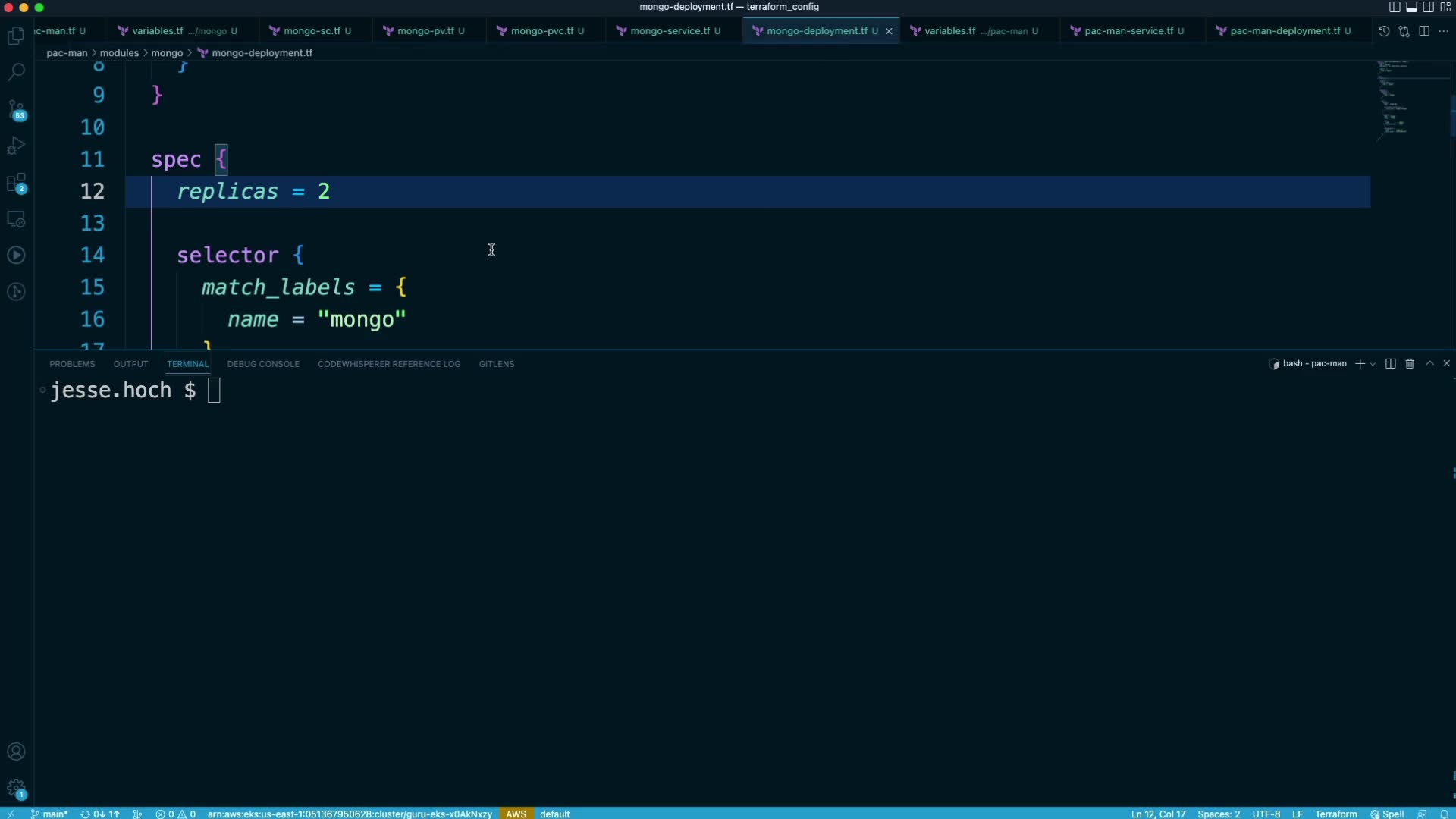The height and width of the screenshot is (819, 1456).
Task: Switch to mongo-service.tf tab
Action: [x=670, y=31]
